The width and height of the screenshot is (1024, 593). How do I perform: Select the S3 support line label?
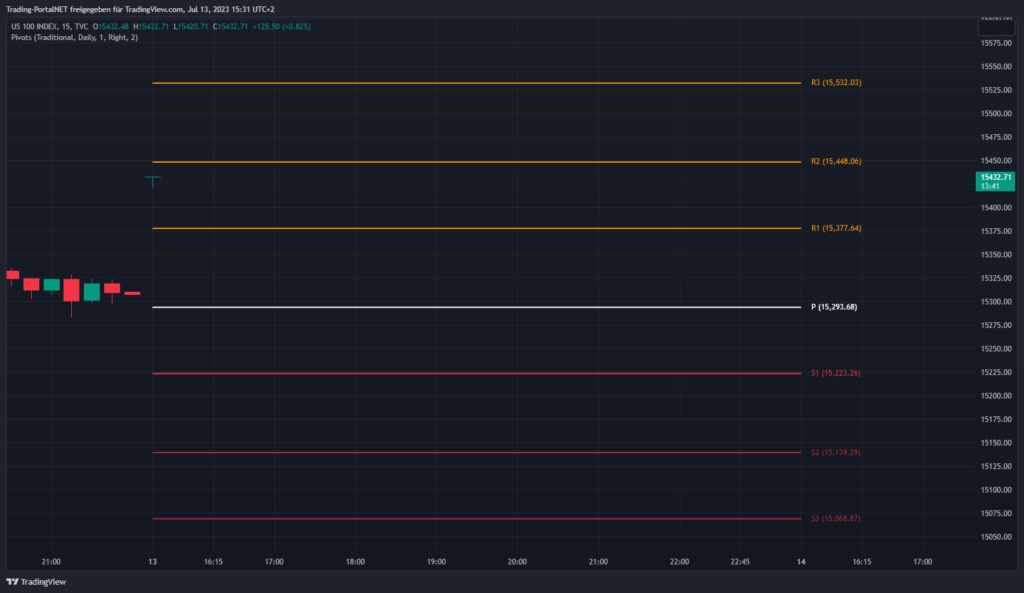[x=835, y=519]
